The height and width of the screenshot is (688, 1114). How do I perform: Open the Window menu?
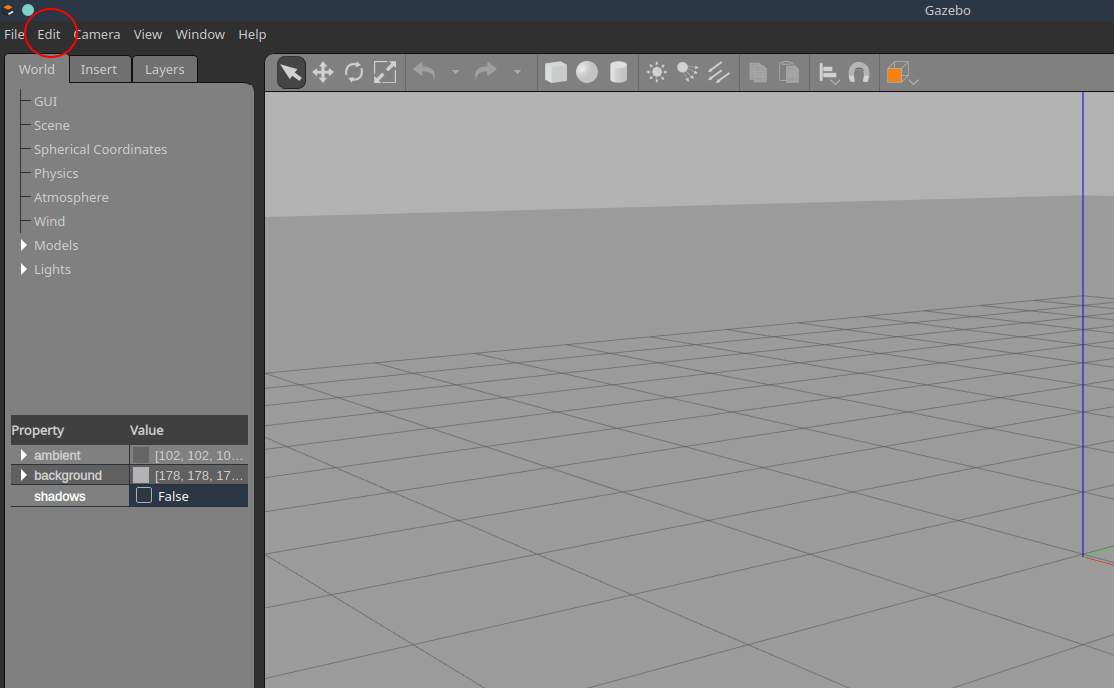click(200, 34)
